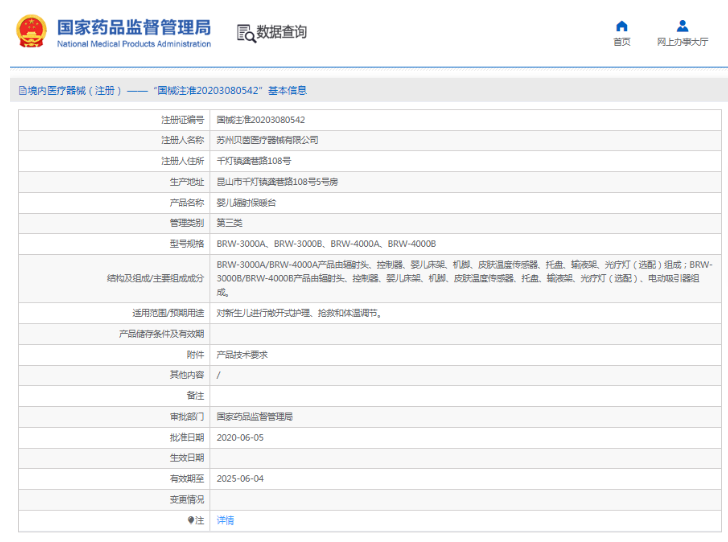Click the 产品名称 row label
Image resolution: width=728 pixels, height=542 pixels.
[187, 202]
